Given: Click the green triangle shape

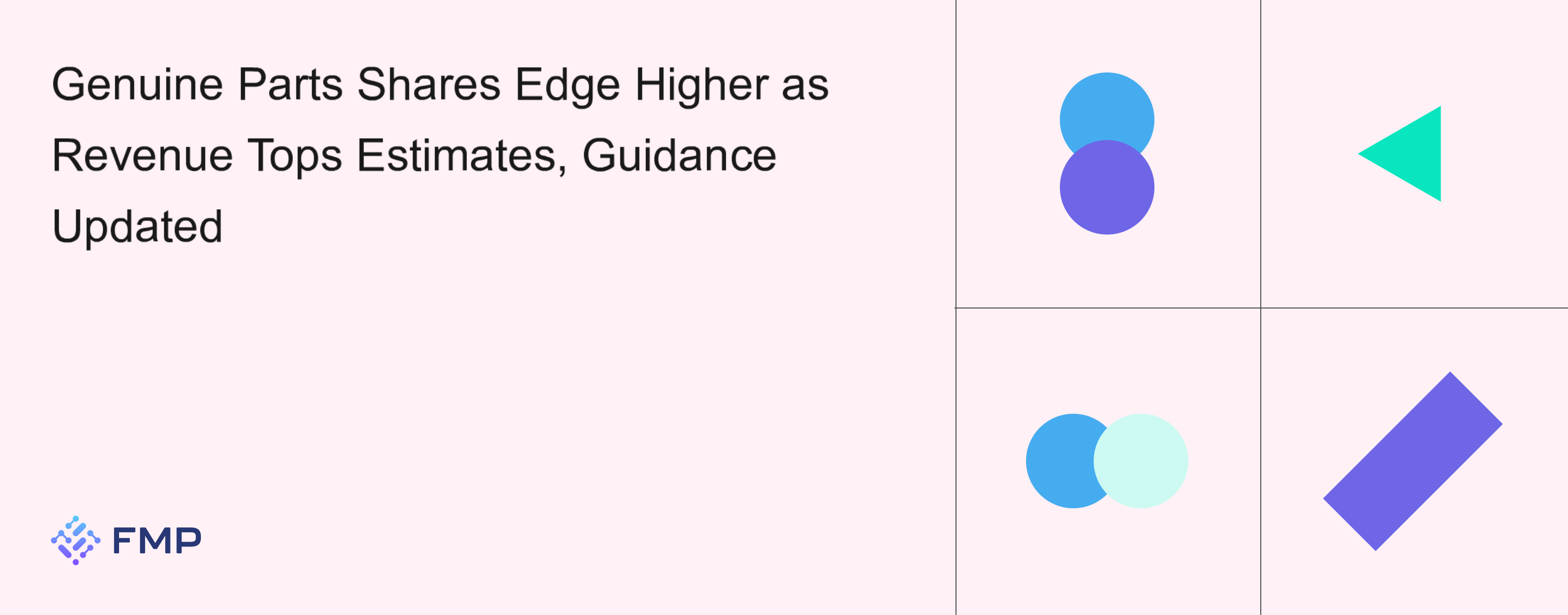Looking at the screenshot, I should [1412, 154].
